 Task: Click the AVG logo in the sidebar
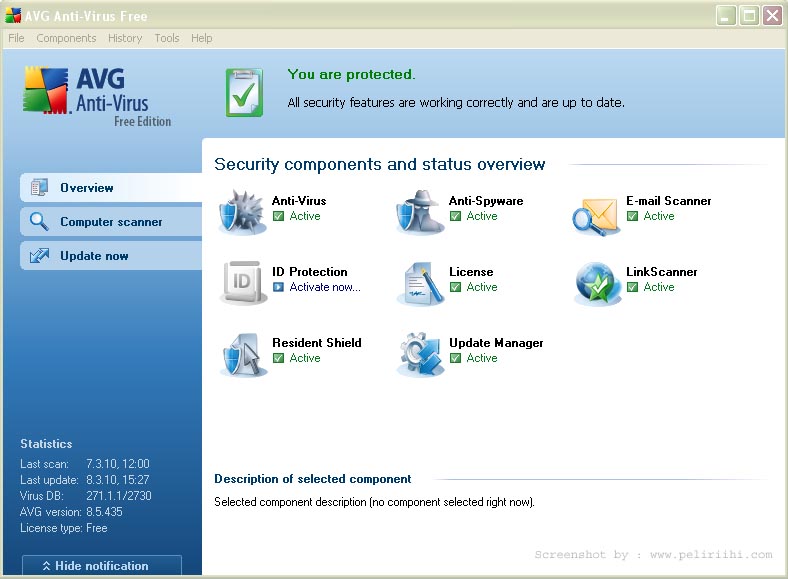pyautogui.click(x=97, y=96)
